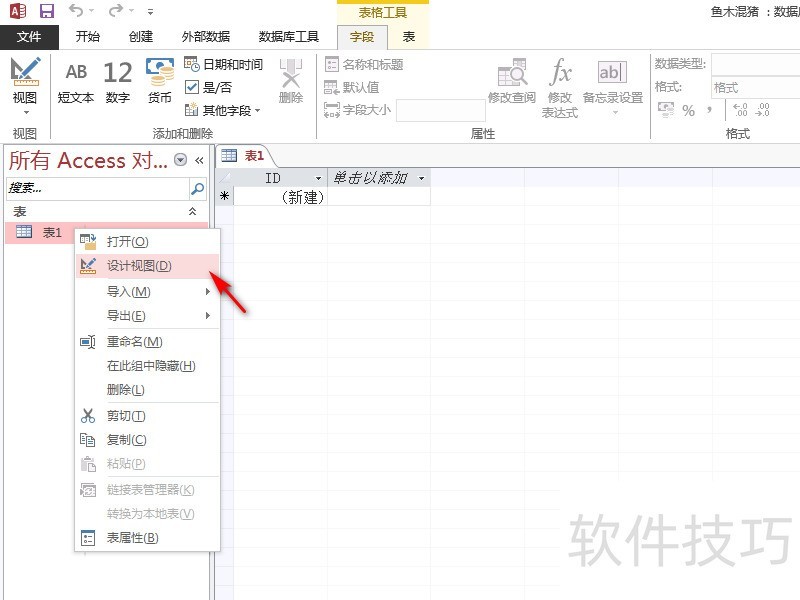Collapse the navigation pane with « button

[199, 160]
